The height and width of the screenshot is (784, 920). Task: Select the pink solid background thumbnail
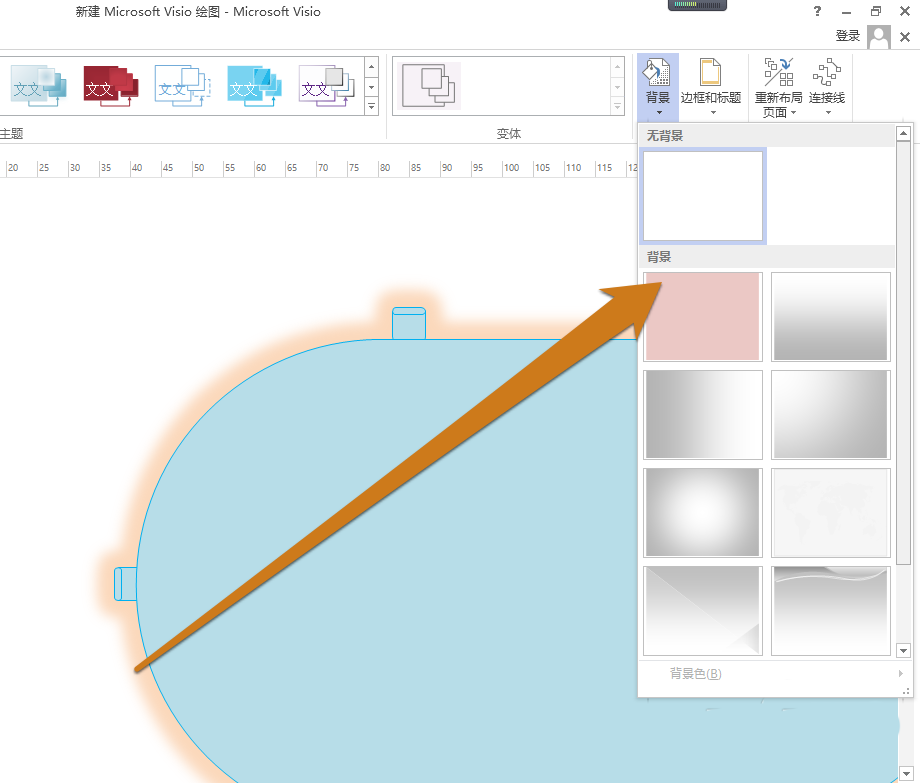(x=702, y=316)
